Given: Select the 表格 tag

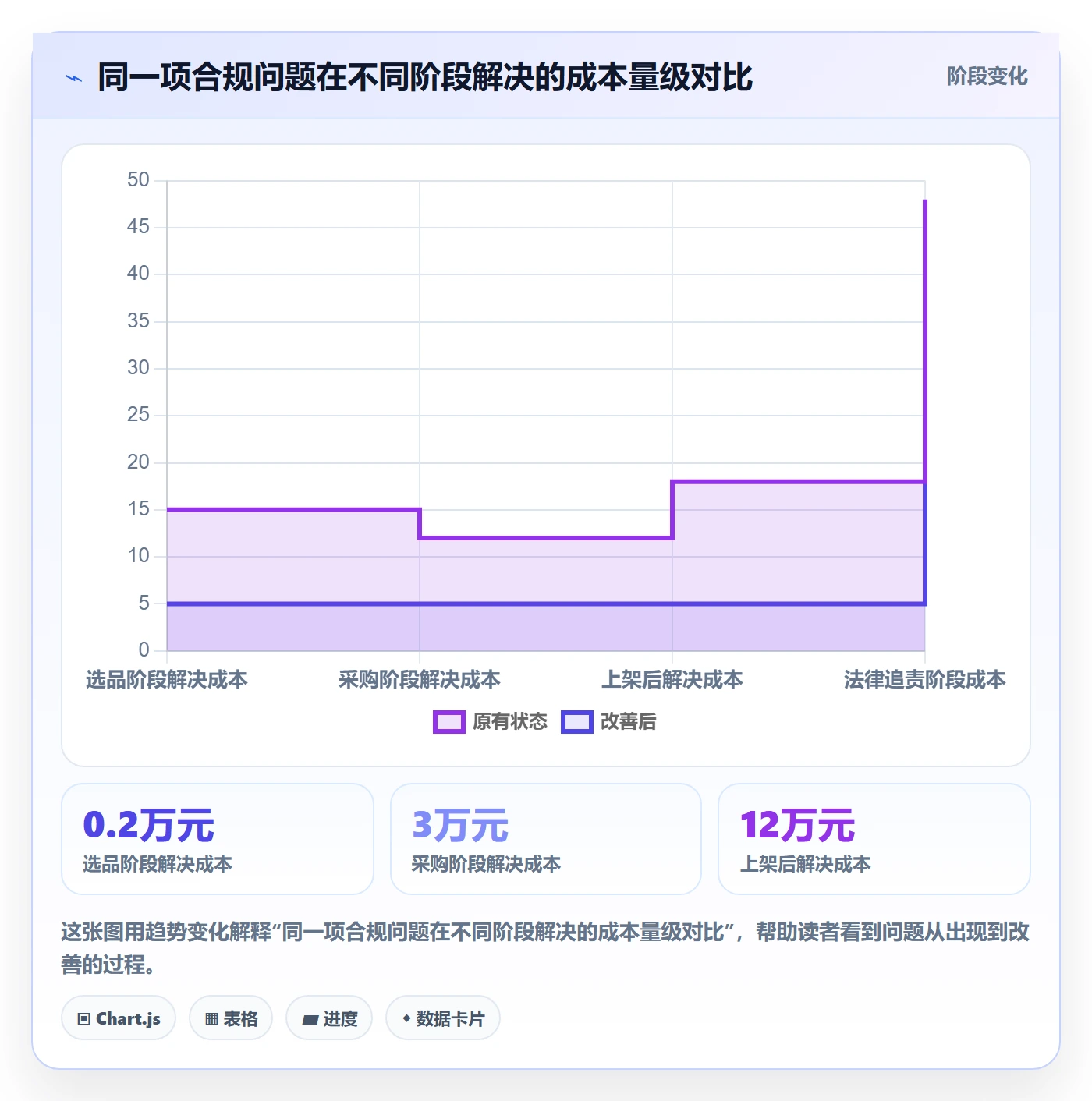Looking at the screenshot, I should (231, 1018).
